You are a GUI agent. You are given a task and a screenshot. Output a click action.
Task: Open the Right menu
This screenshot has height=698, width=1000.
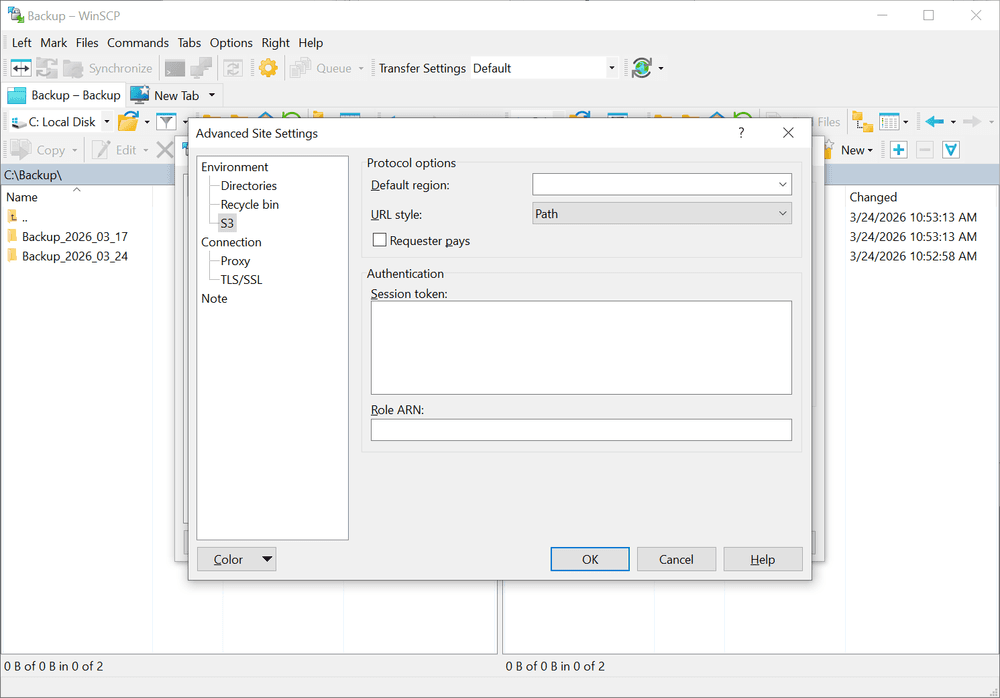[x=276, y=43]
